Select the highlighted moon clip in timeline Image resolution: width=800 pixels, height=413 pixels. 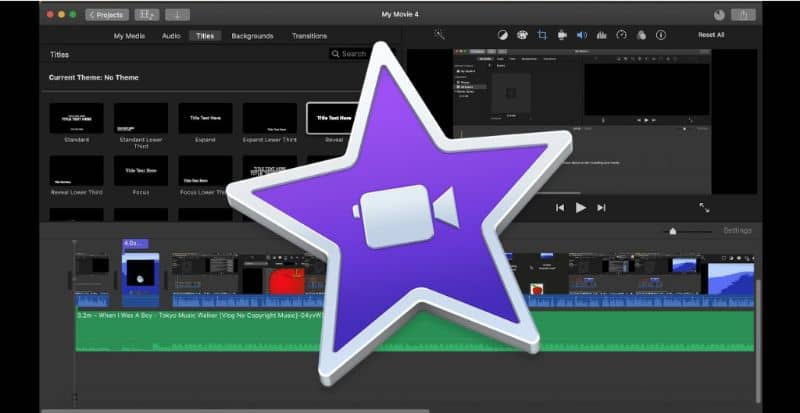(x=140, y=280)
